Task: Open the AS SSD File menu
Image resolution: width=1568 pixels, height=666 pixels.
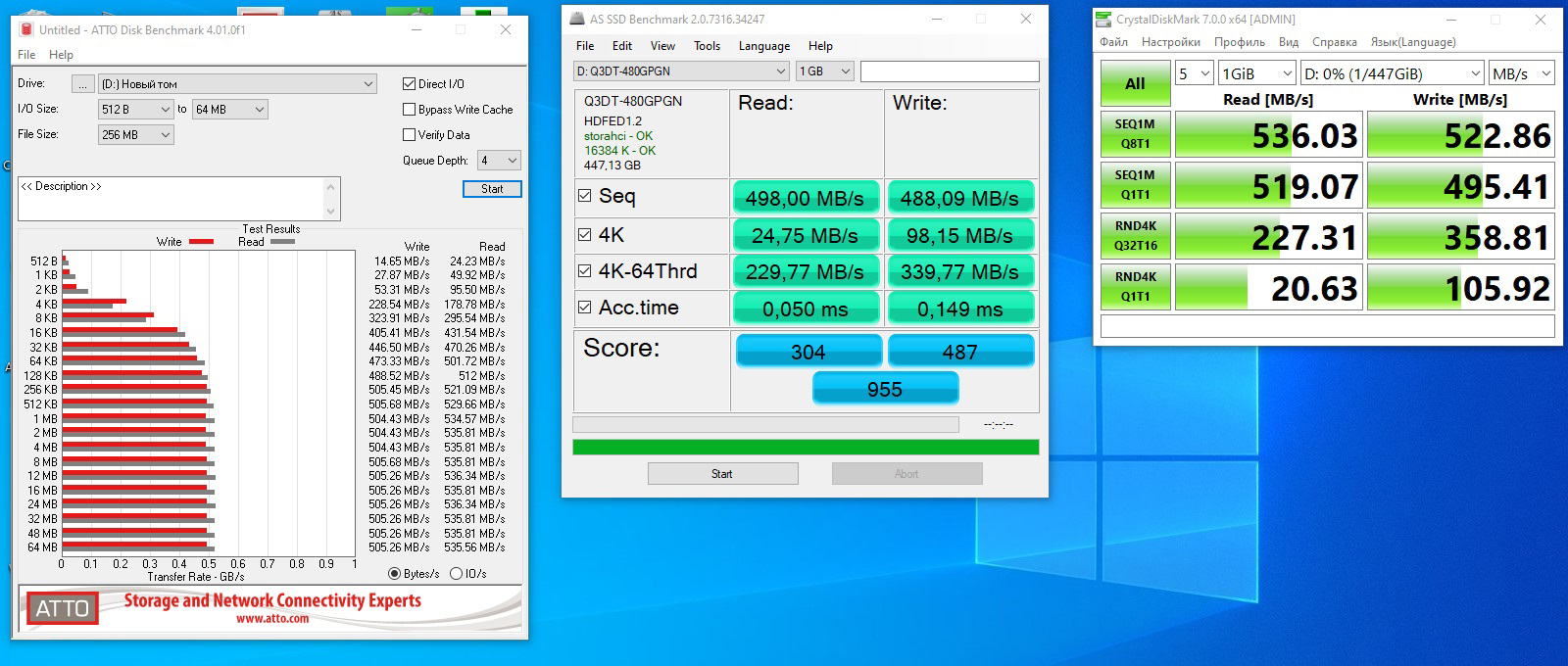Action: click(x=585, y=46)
